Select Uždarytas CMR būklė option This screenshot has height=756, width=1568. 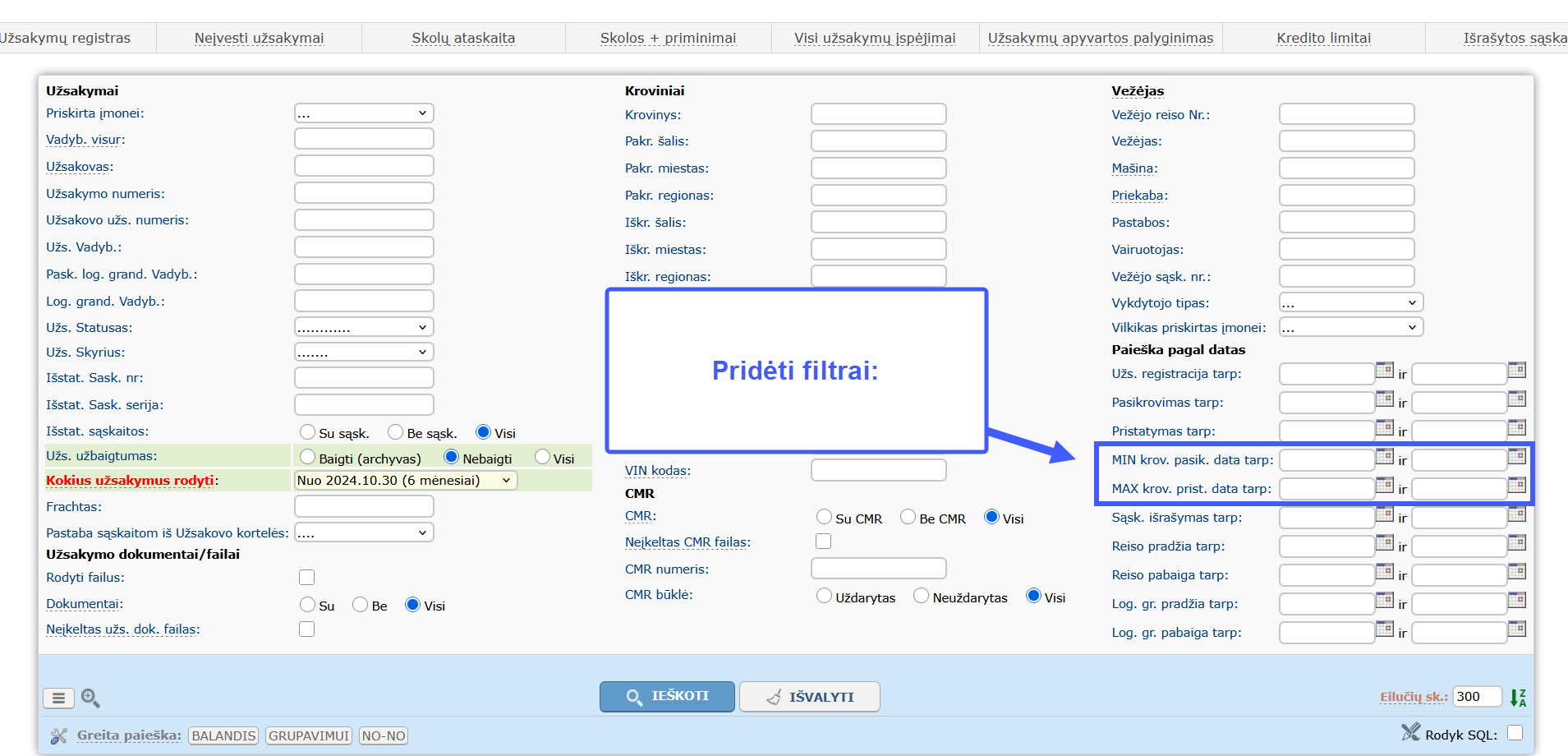825,595
